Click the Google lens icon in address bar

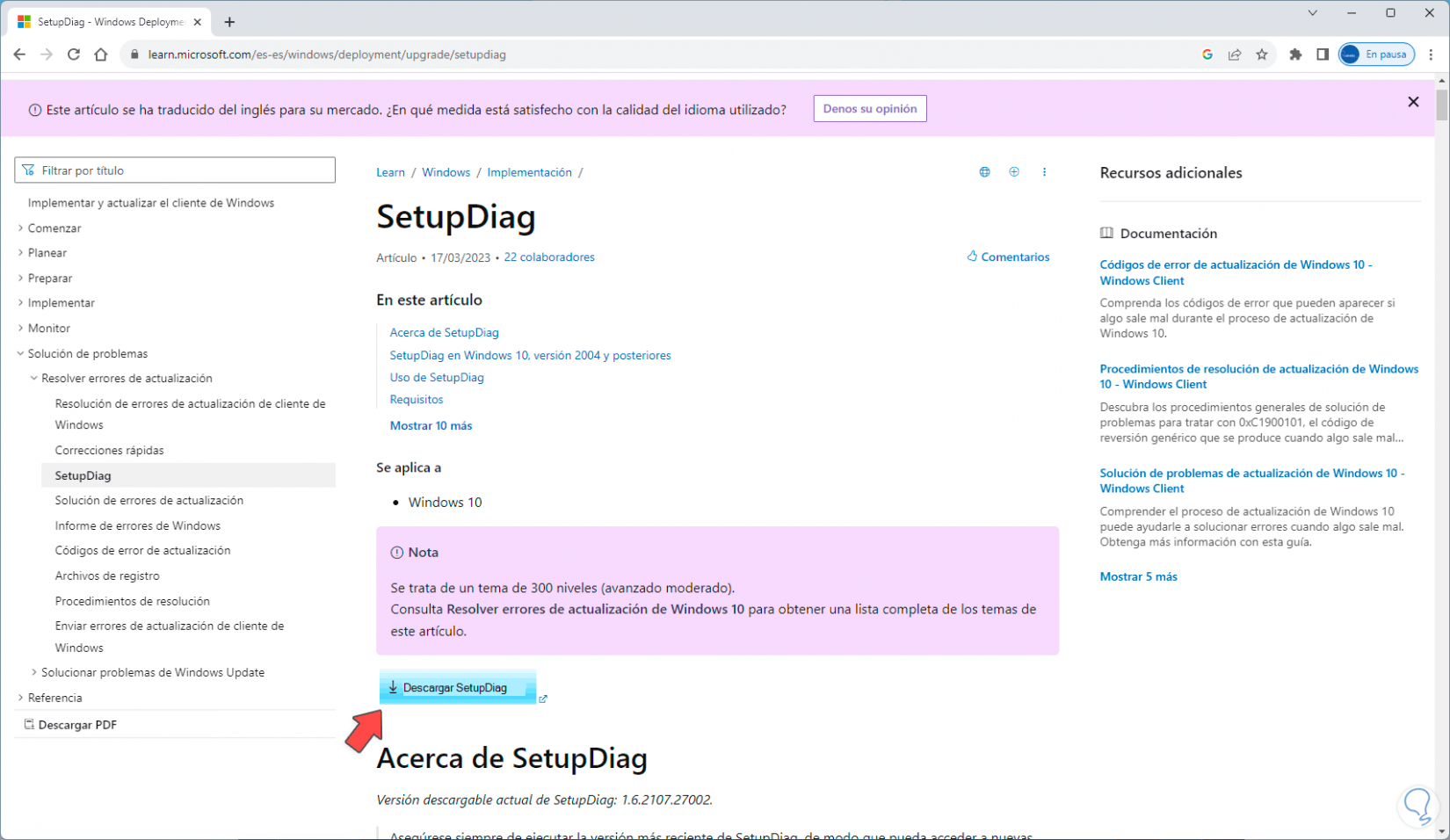[1207, 54]
